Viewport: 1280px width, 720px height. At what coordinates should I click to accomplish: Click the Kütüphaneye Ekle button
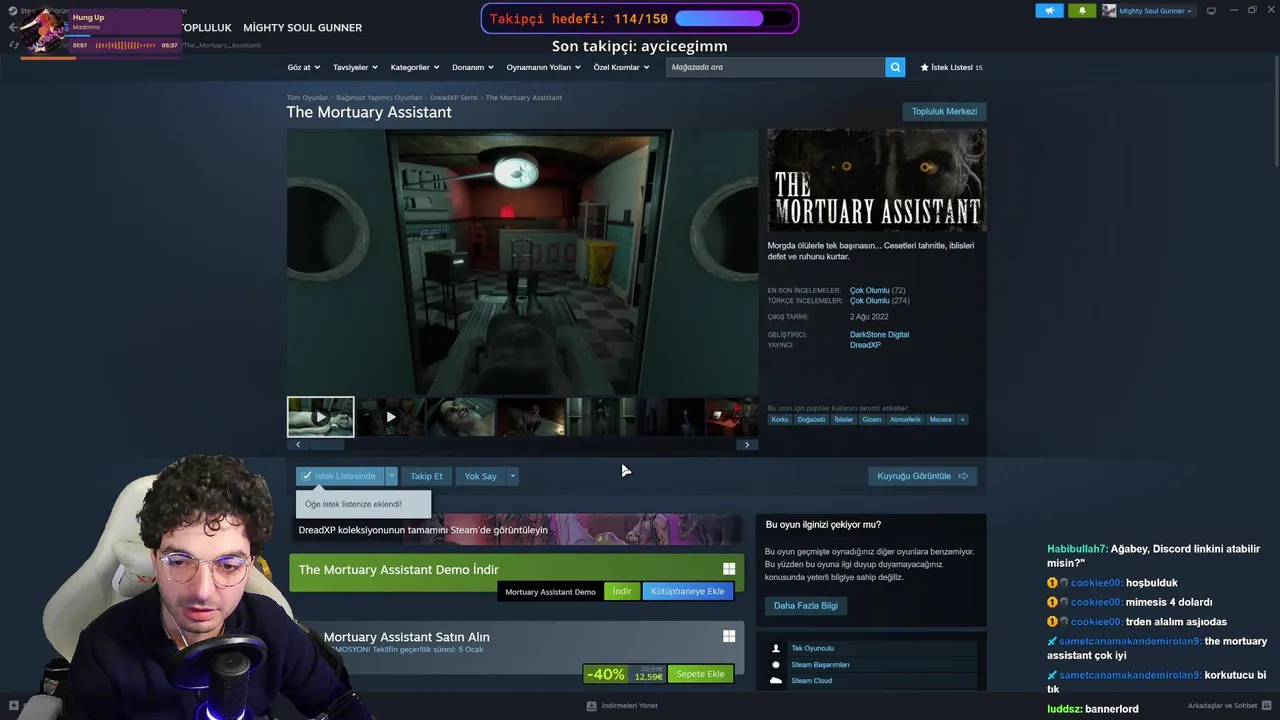pyautogui.click(x=687, y=591)
